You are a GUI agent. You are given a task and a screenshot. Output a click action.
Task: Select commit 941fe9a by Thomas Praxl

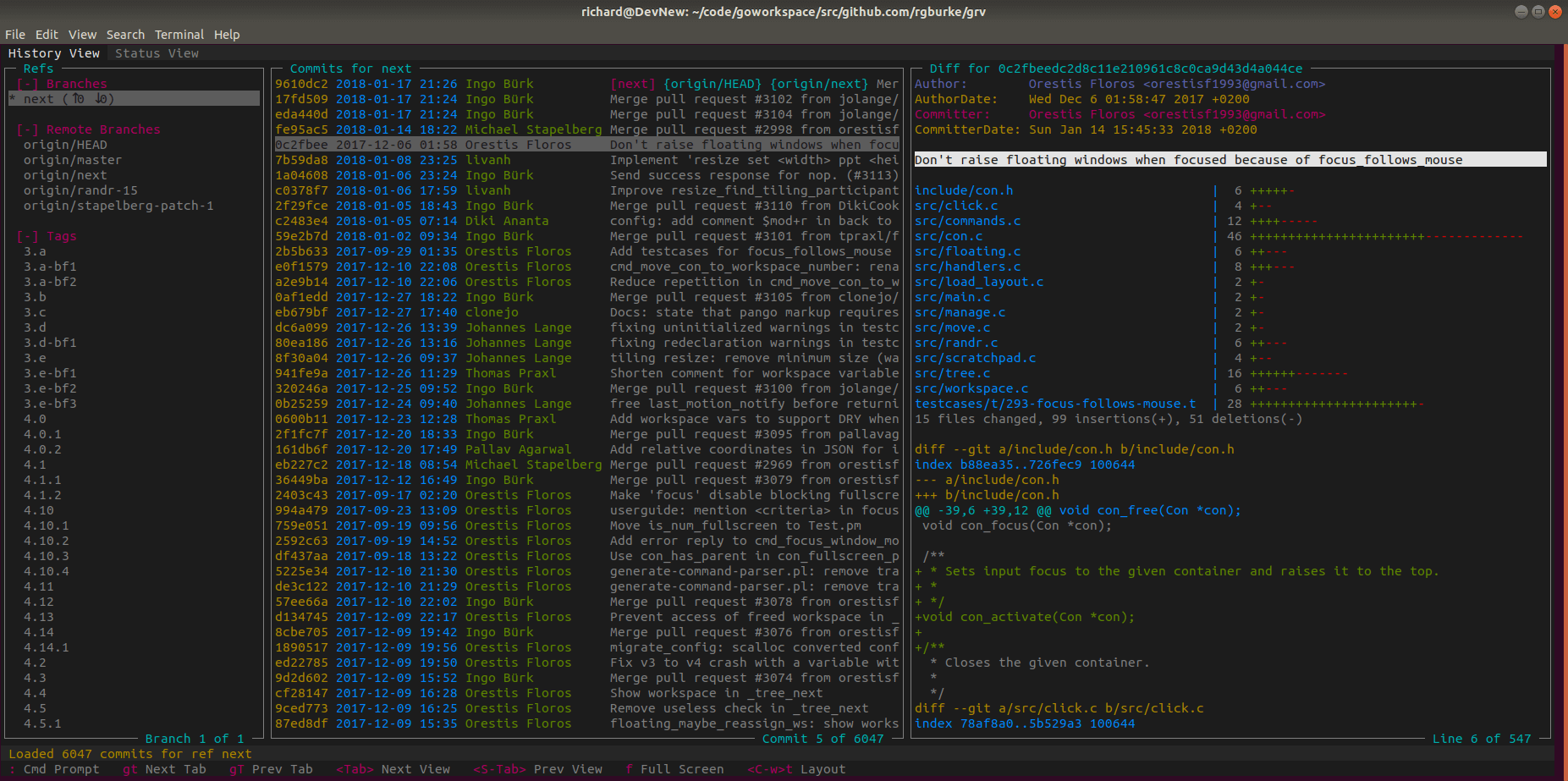[586, 373]
